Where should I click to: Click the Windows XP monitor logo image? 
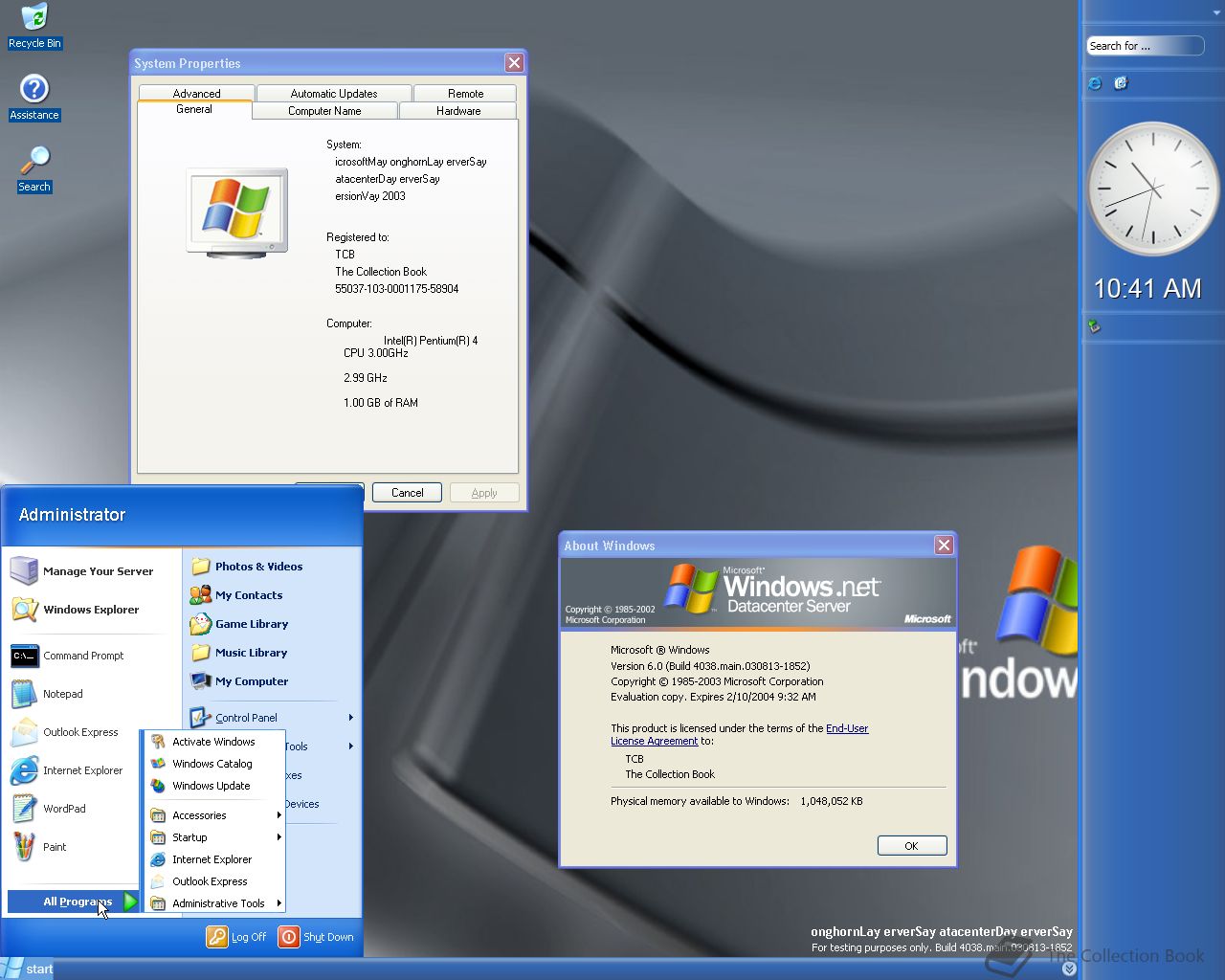click(236, 213)
